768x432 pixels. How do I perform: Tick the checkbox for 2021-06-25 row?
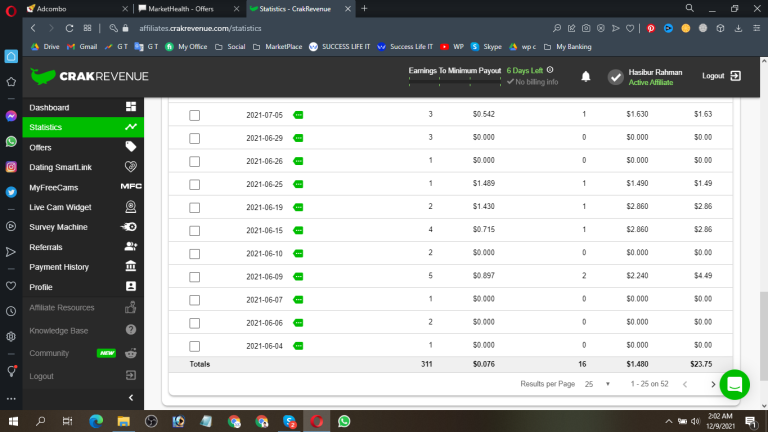[194, 185]
